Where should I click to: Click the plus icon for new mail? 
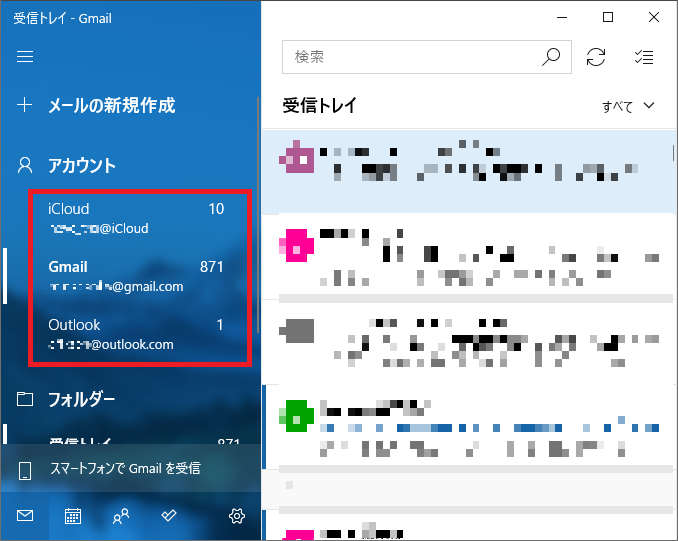click(x=25, y=105)
